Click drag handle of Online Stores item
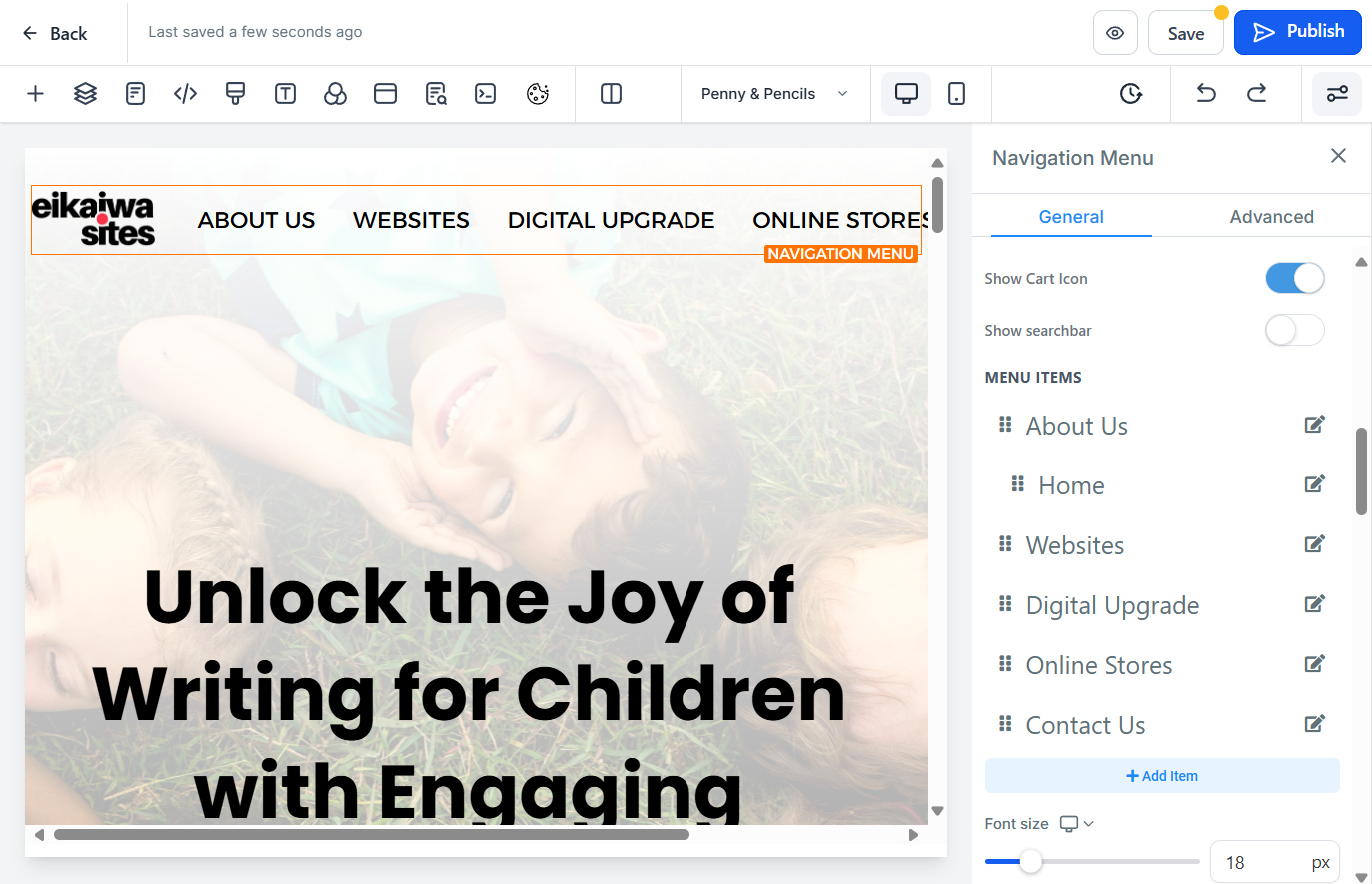The width and height of the screenshot is (1372, 884). pyautogui.click(x=1005, y=664)
